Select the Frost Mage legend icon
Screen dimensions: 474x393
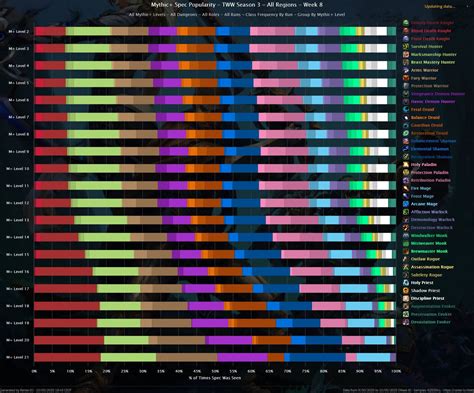click(x=406, y=196)
